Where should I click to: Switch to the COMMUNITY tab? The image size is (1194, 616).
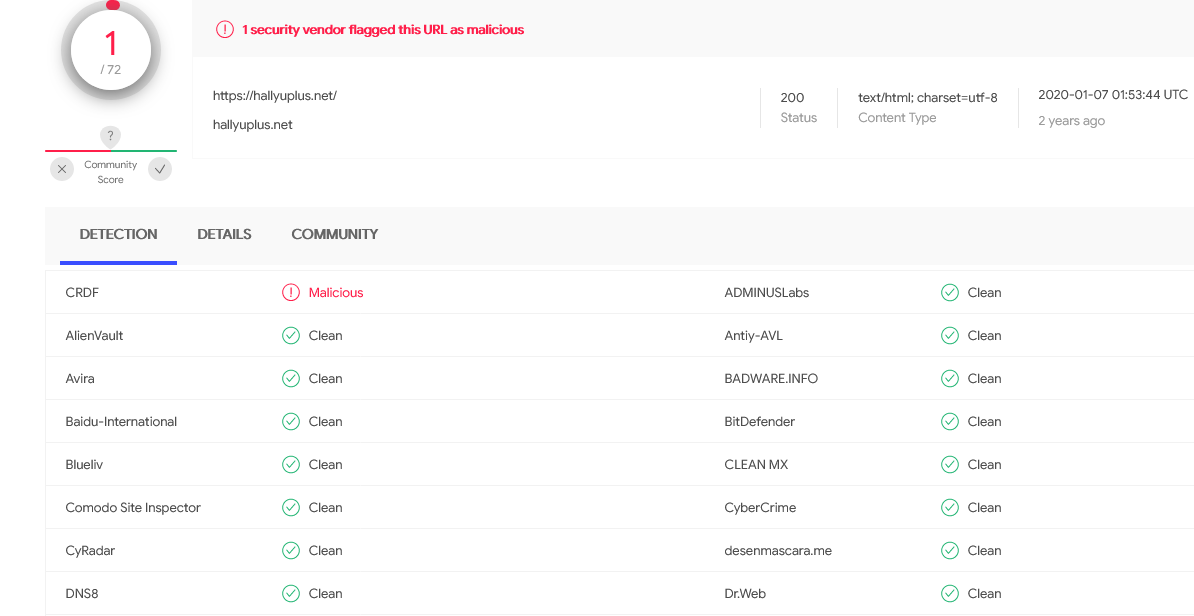tap(334, 235)
